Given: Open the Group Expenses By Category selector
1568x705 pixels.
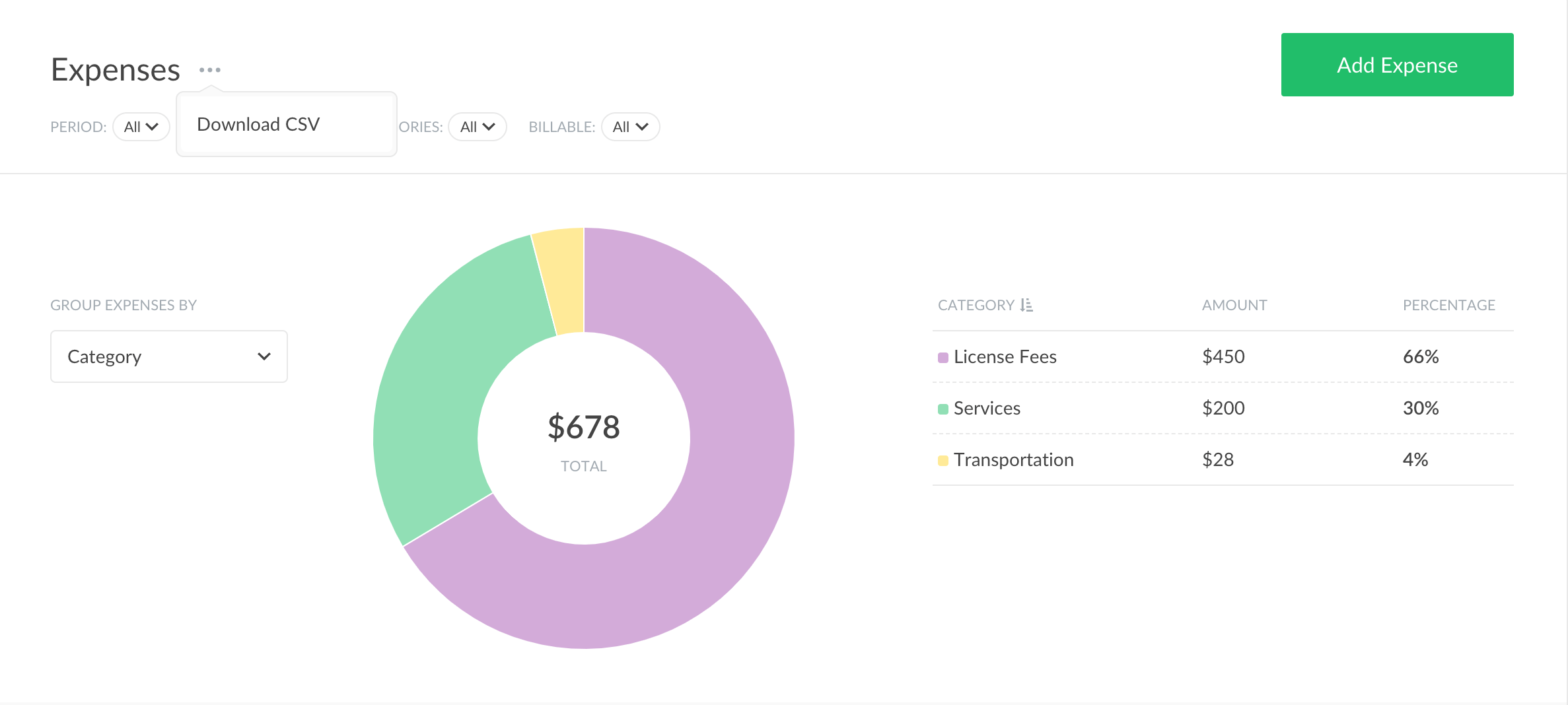Looking at the screenshot, I should point(169,356).
